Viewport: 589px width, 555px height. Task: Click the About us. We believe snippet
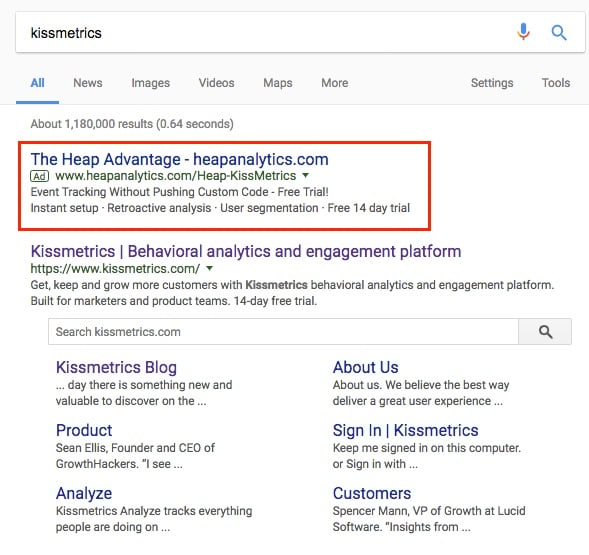click(421, 393)
